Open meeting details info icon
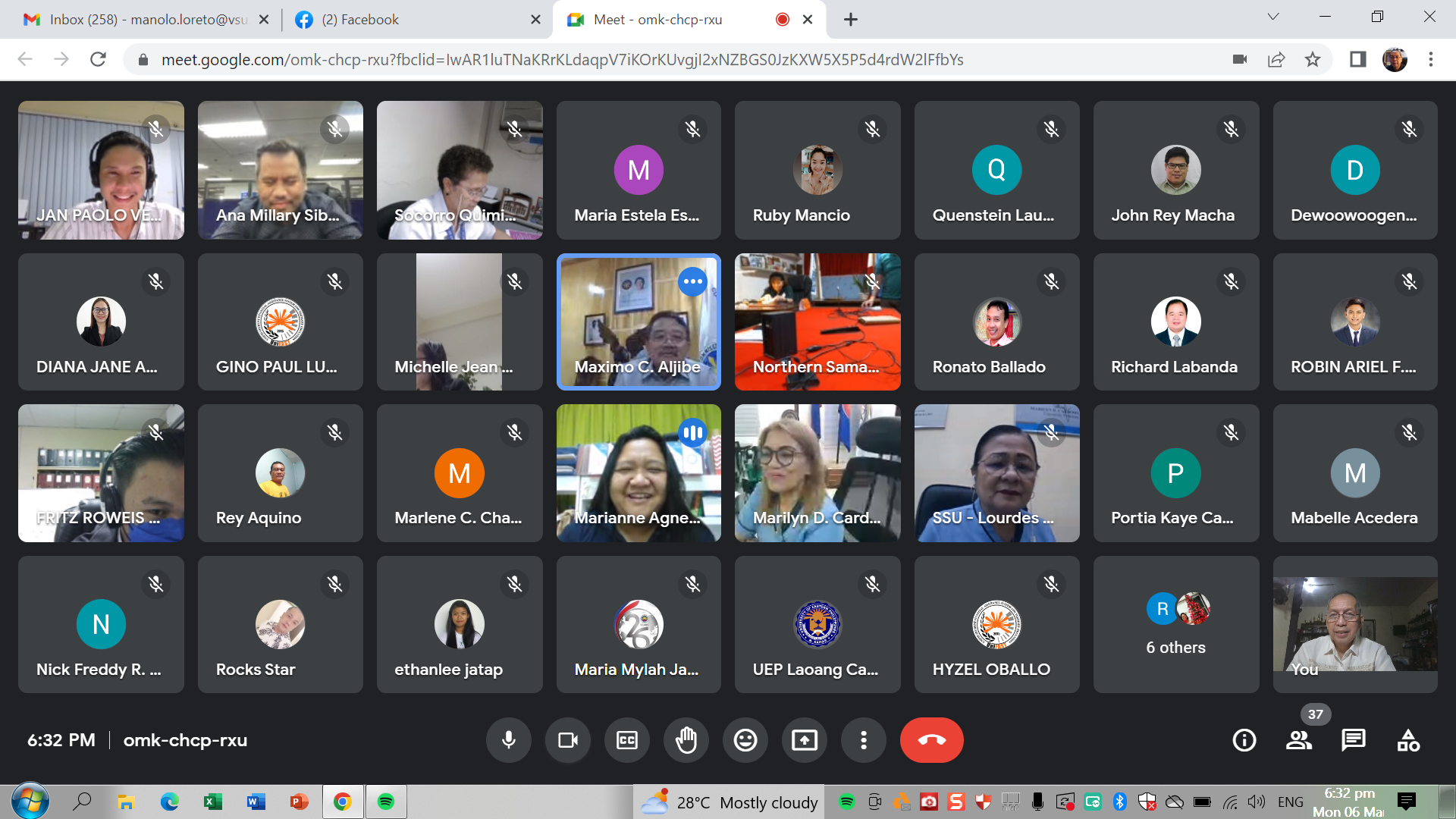1456x819 pixels. coord(1244,740)
